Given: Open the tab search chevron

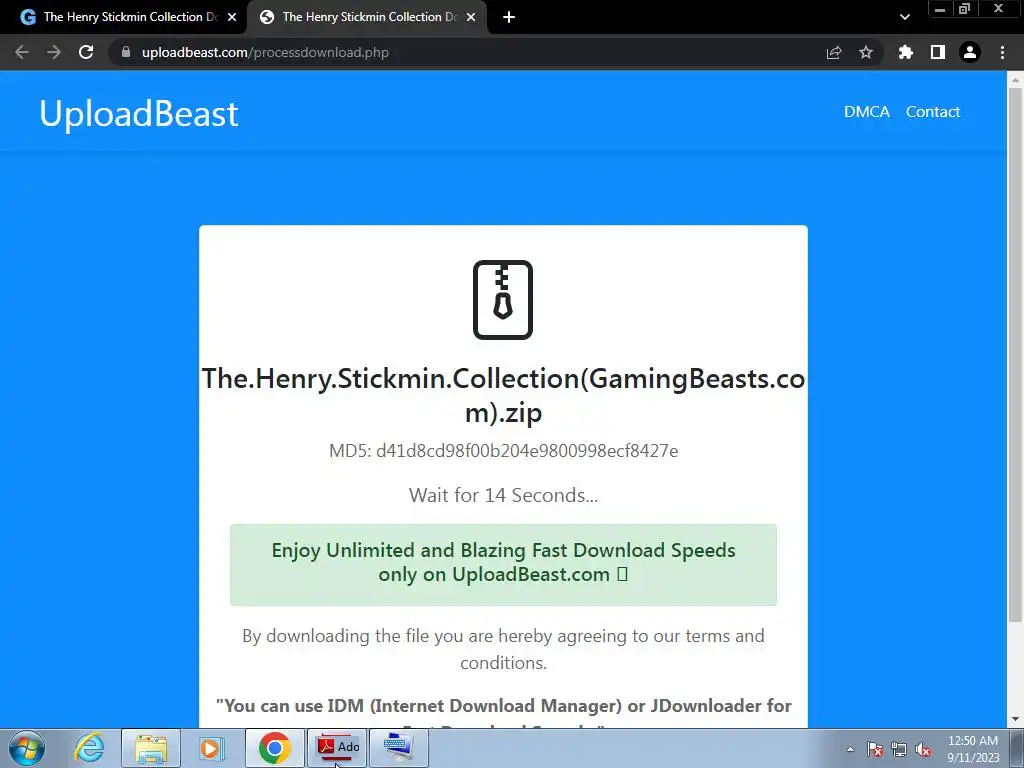Looking at the screenshot, I should click(904, 17).
